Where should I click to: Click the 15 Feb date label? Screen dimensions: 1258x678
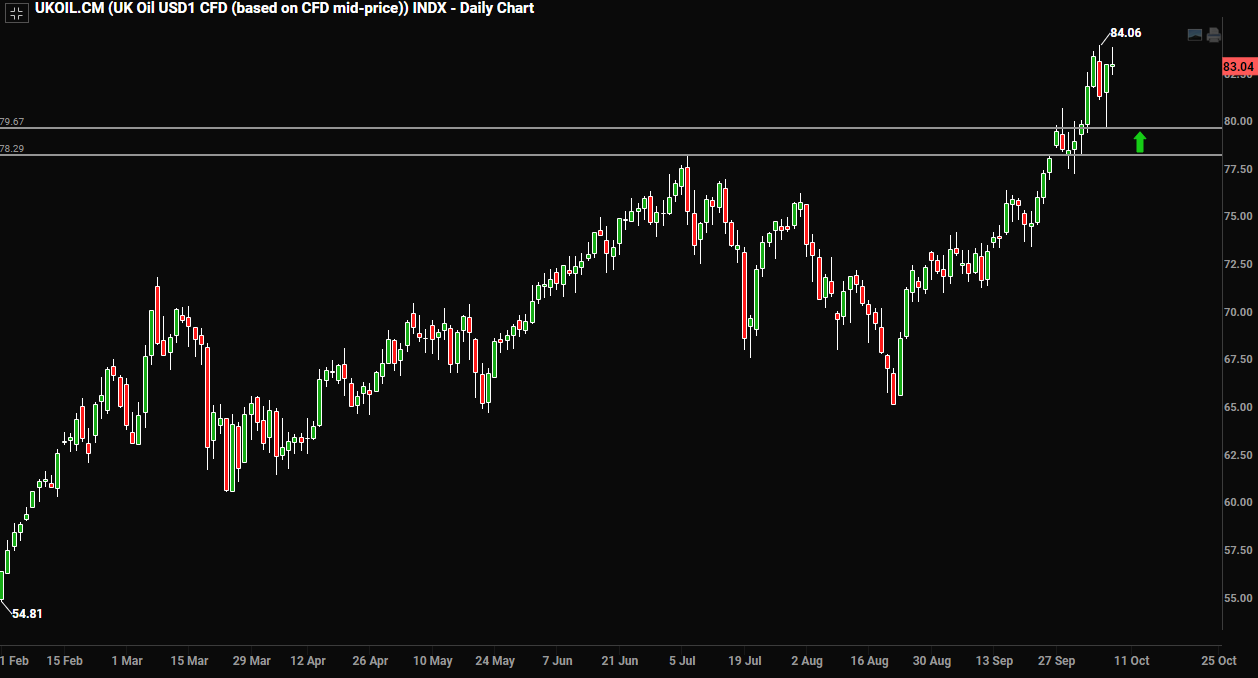click(66, 661)
